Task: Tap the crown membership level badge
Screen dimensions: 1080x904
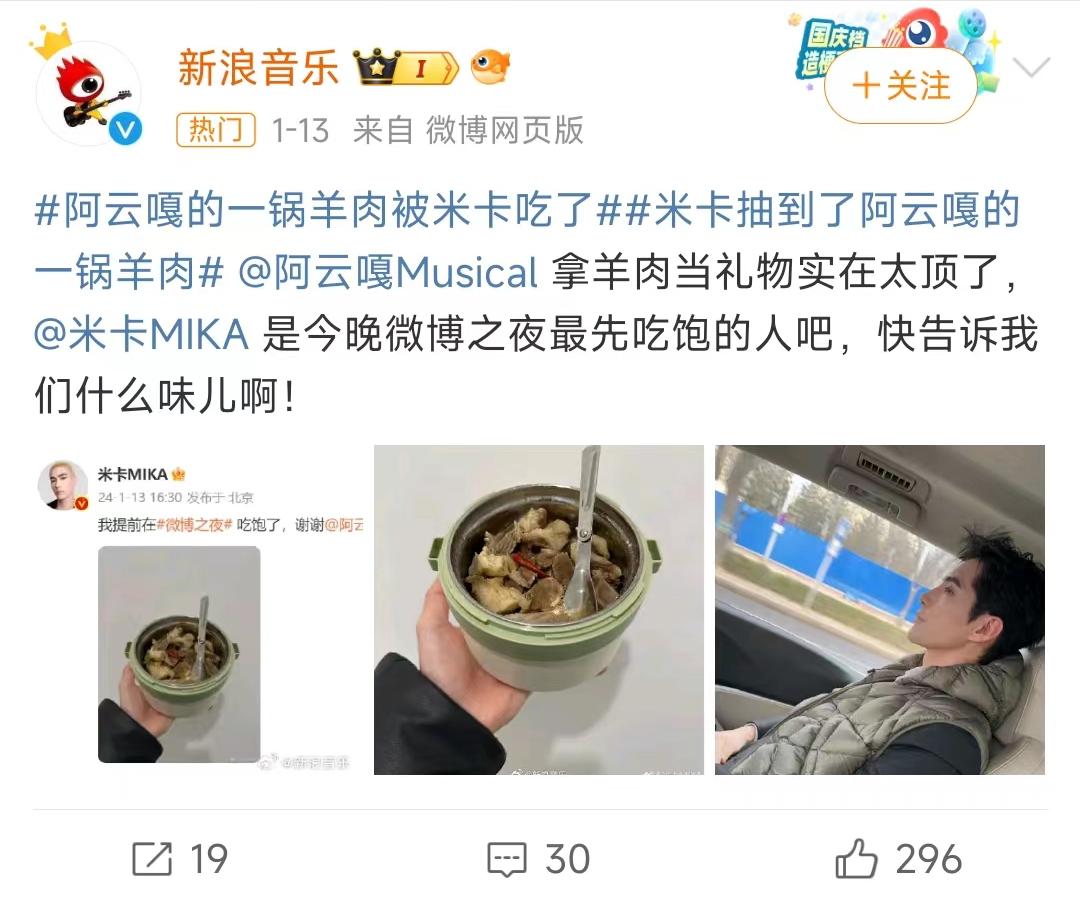Action: point(406,68)
